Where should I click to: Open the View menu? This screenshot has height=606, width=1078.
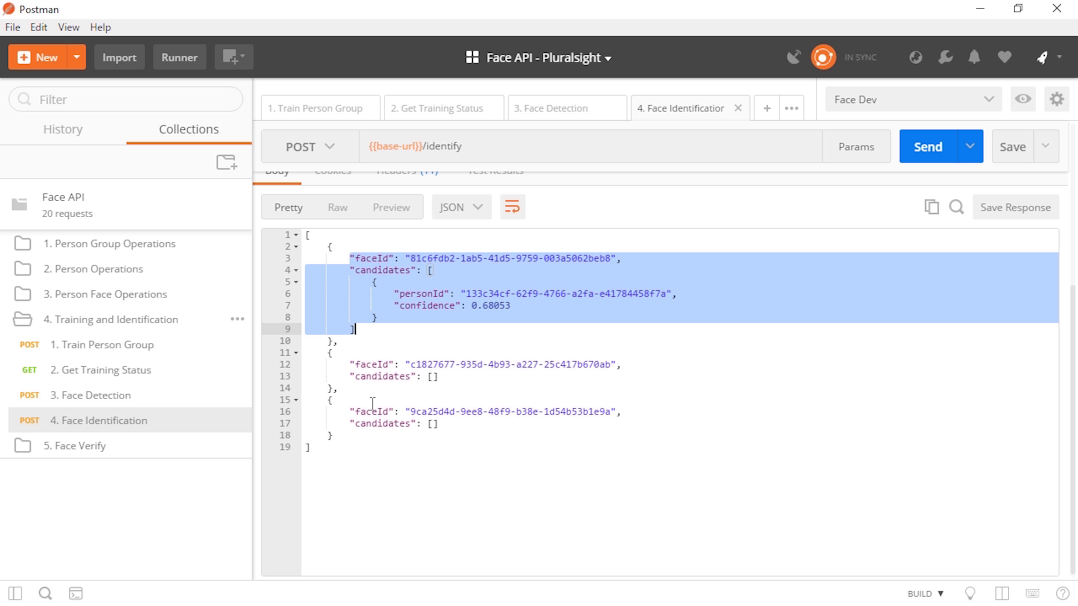[68, 27]
